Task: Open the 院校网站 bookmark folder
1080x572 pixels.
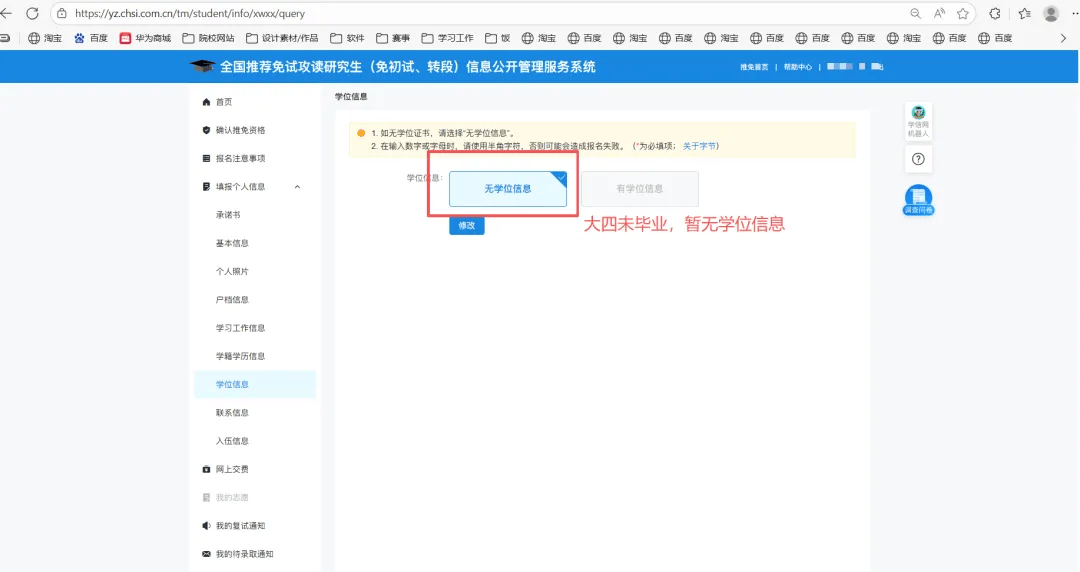Action: (208, 38)
